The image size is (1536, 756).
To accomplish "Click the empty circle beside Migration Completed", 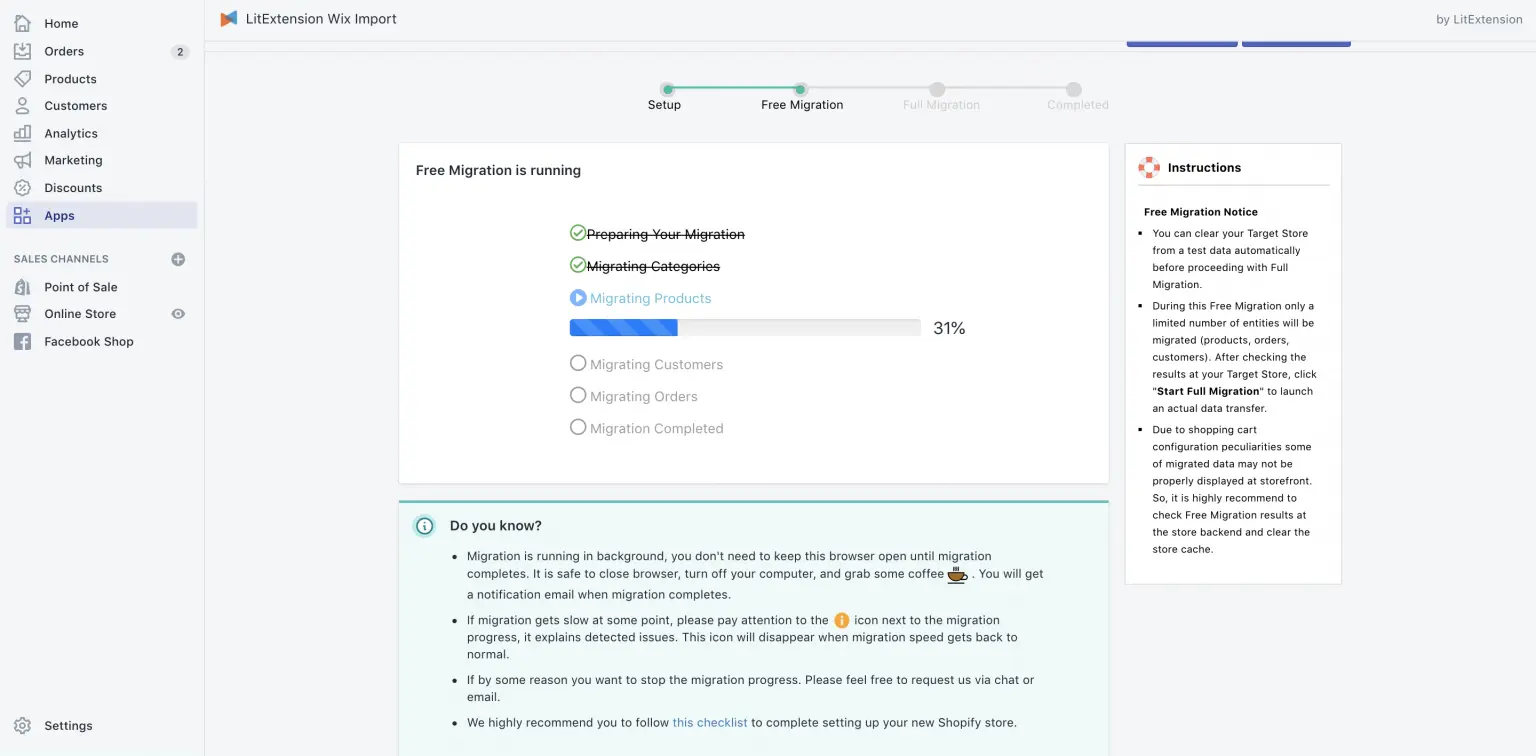I will click(x=578, y=427).
